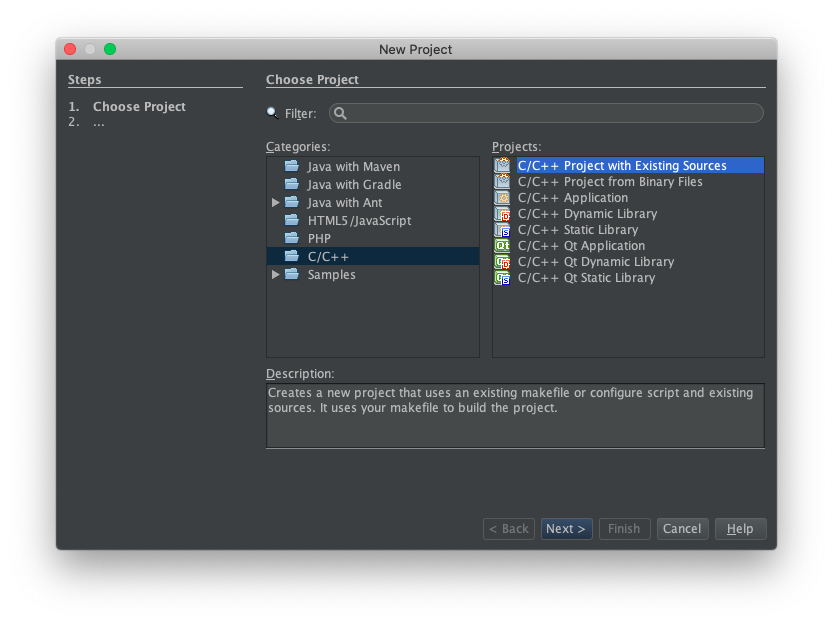Viewport: 833px width, 624px height.
Task: Click the magnifier icon beside Filter label
Action: click(273, 113)
